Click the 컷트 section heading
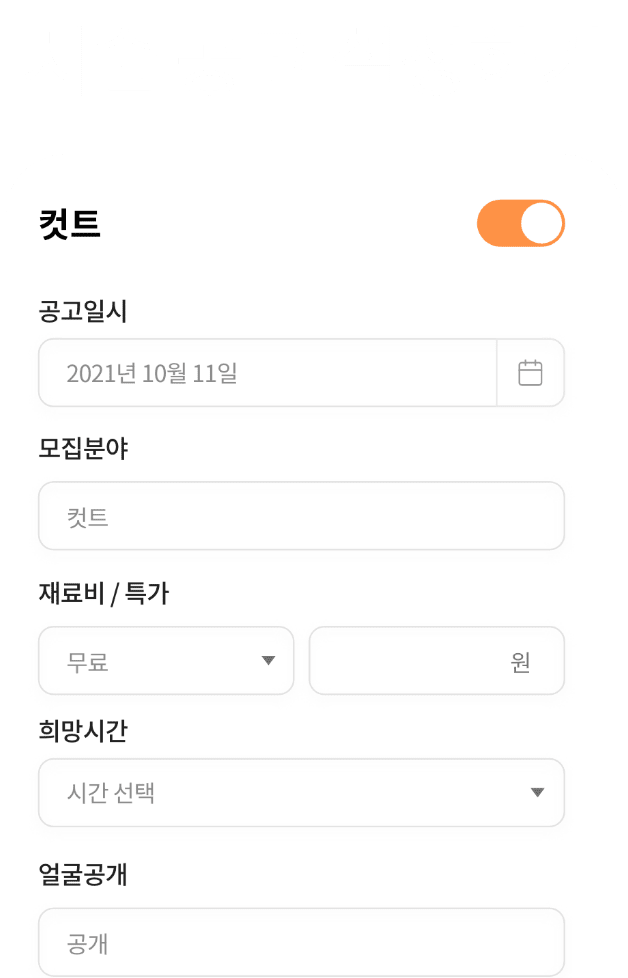The image size is (628, 978). click(x=69, y=224)
